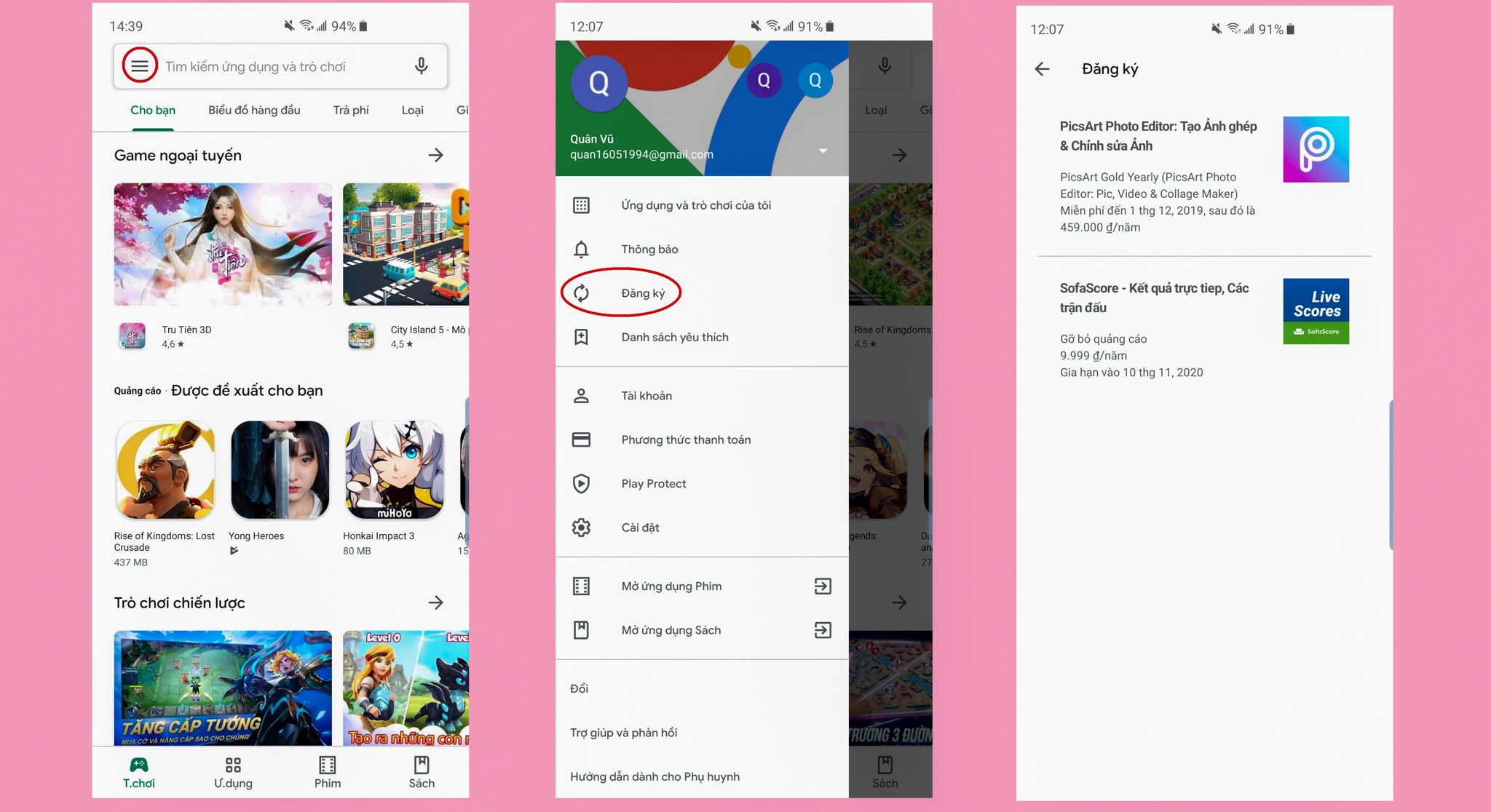Go to the 'T.chơi' games tab
Screen dimensions: 1491x812
(x=138, y=773)
